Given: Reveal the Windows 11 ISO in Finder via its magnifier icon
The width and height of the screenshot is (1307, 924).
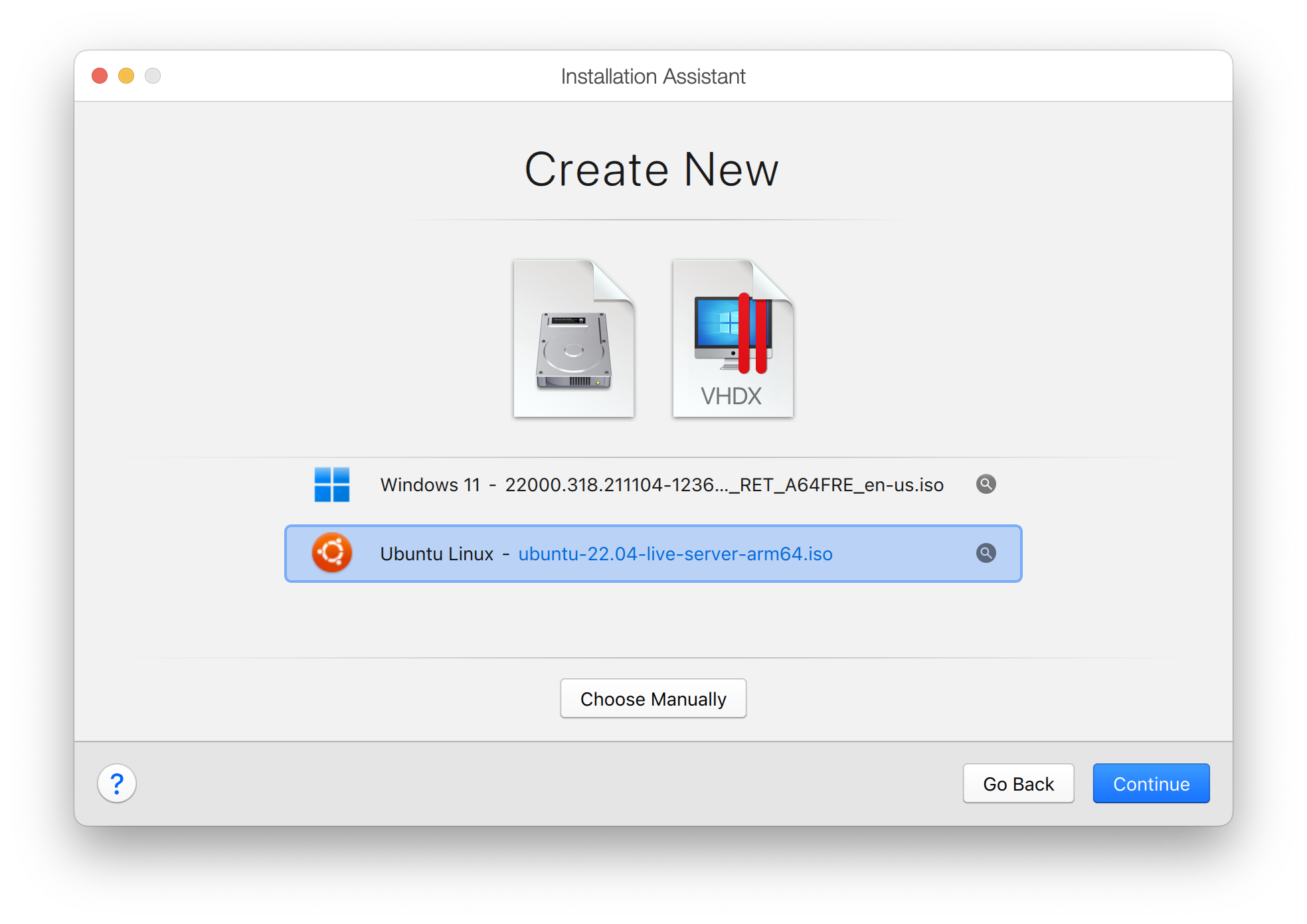Looking at the screenshot, I should point(986,485).
